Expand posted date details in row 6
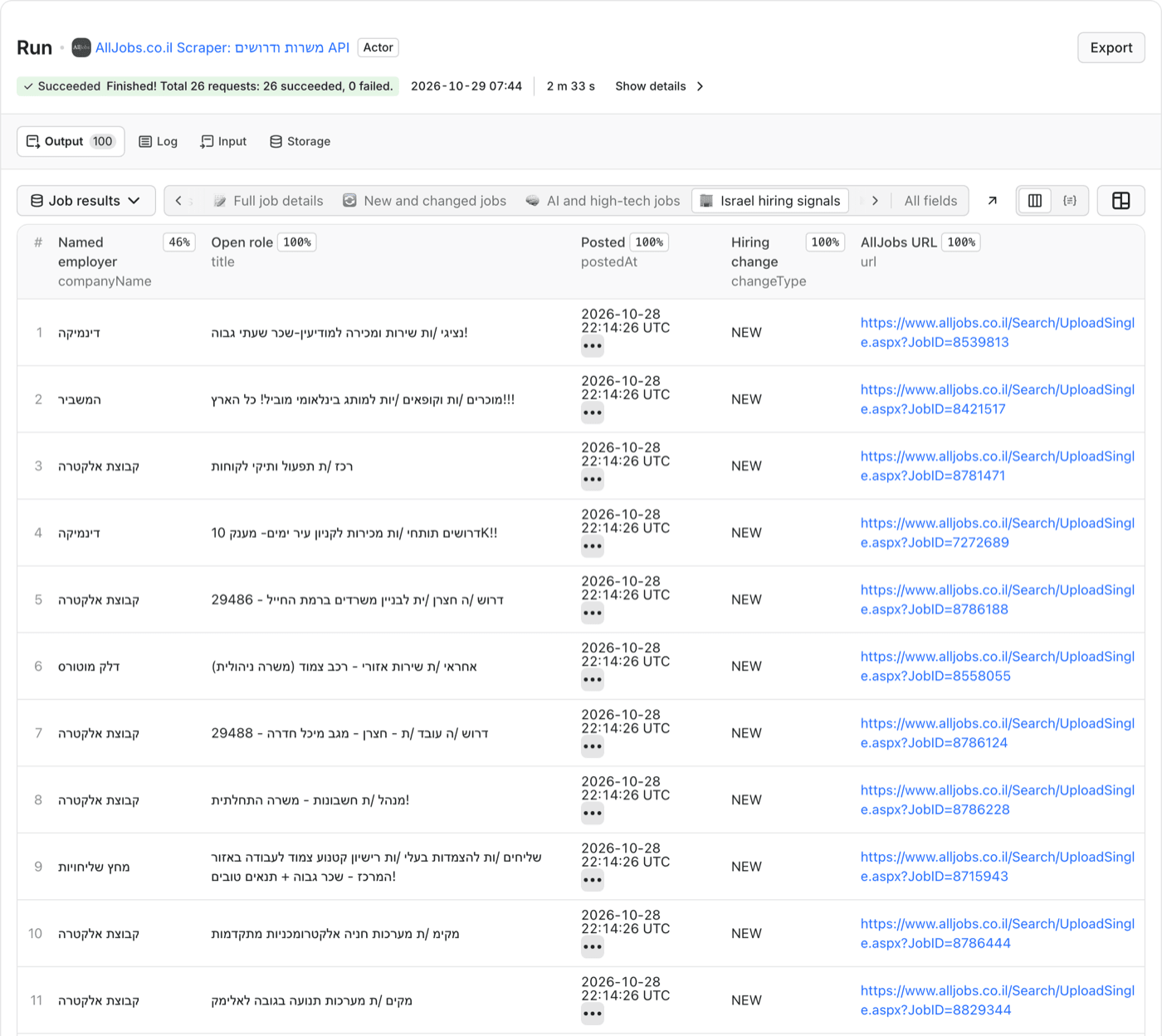This screenshot has width=1162, height=1036. click(x=593, y=680)
